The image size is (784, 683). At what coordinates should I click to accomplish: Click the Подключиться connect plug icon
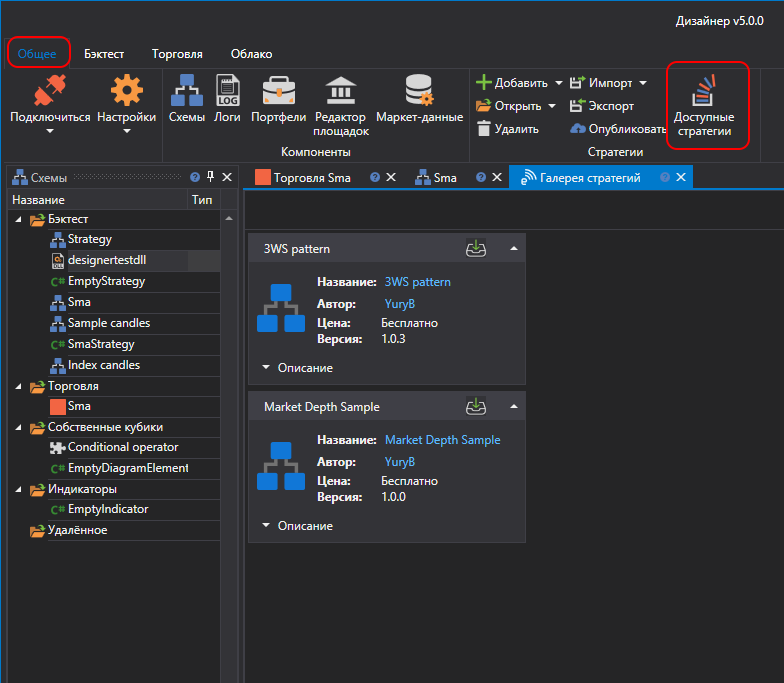(50, 90)
